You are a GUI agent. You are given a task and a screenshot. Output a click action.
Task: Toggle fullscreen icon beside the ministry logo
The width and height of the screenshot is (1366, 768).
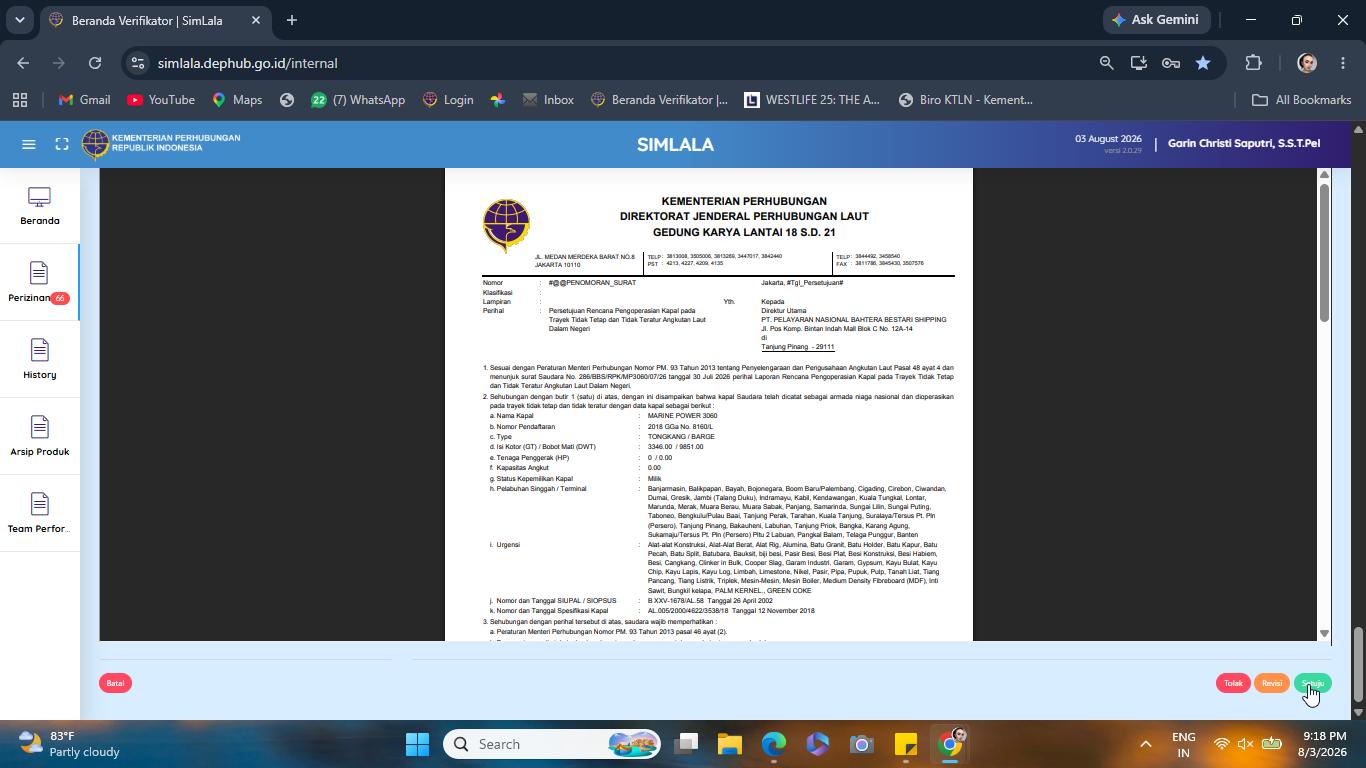click(x=62, y=144)
